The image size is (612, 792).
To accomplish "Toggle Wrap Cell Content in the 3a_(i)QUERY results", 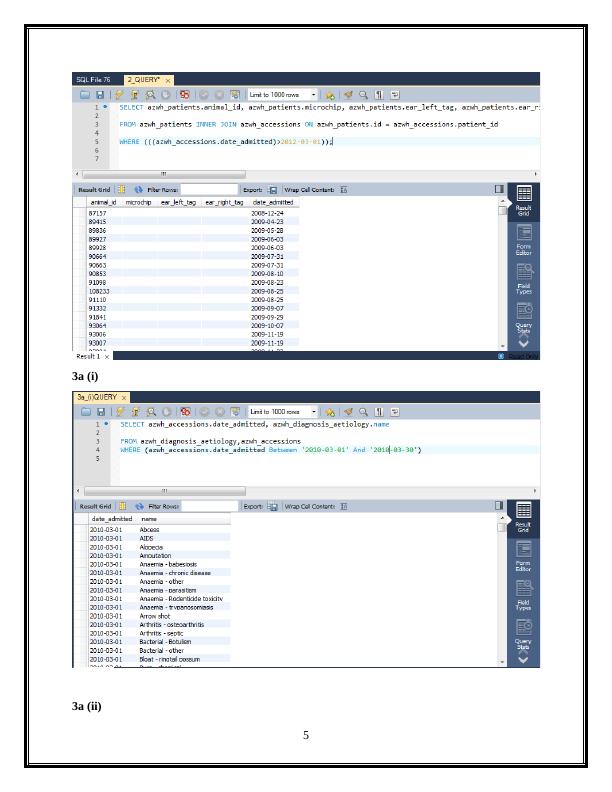I will [x=343, y=506].
